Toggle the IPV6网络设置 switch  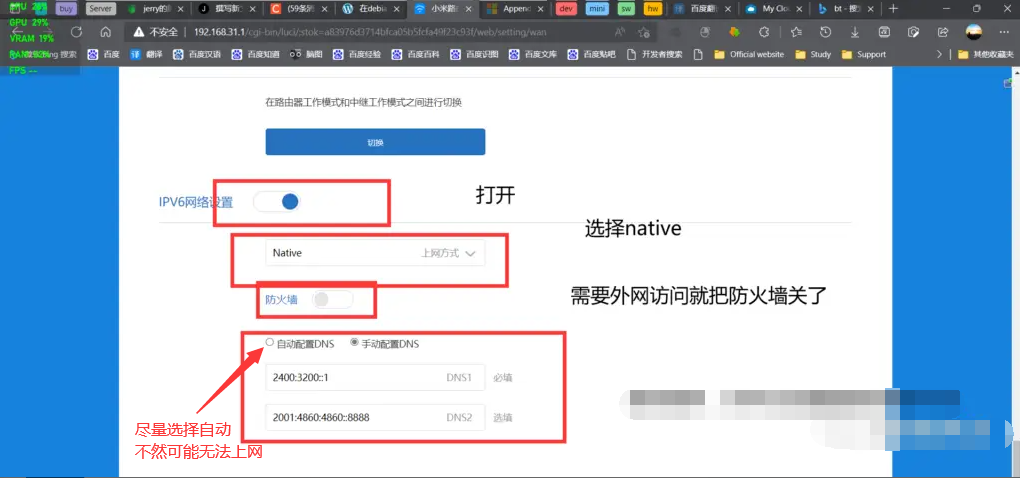click(x=277, y=202)
